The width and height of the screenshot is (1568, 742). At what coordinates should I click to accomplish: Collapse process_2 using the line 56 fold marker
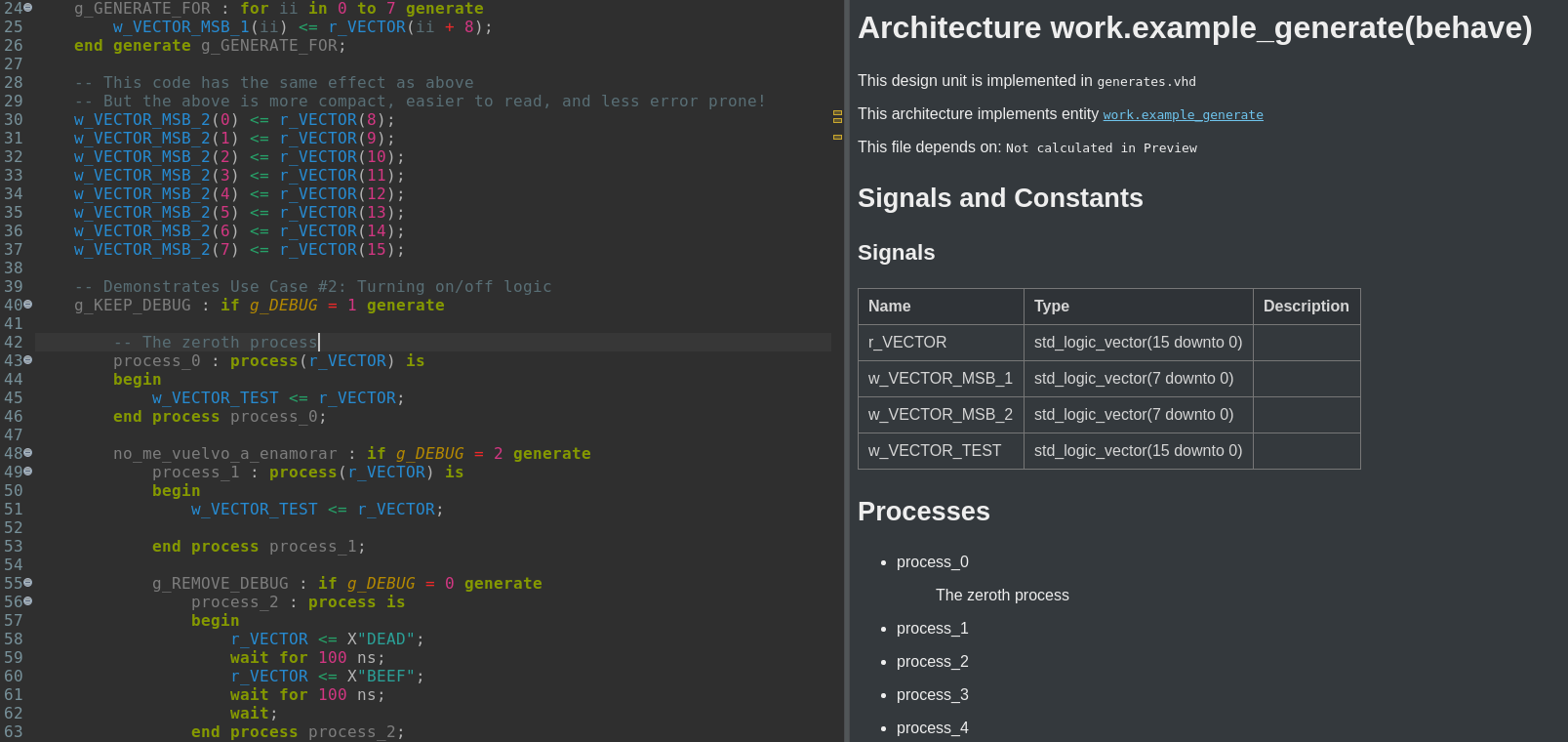pos(27,601)
